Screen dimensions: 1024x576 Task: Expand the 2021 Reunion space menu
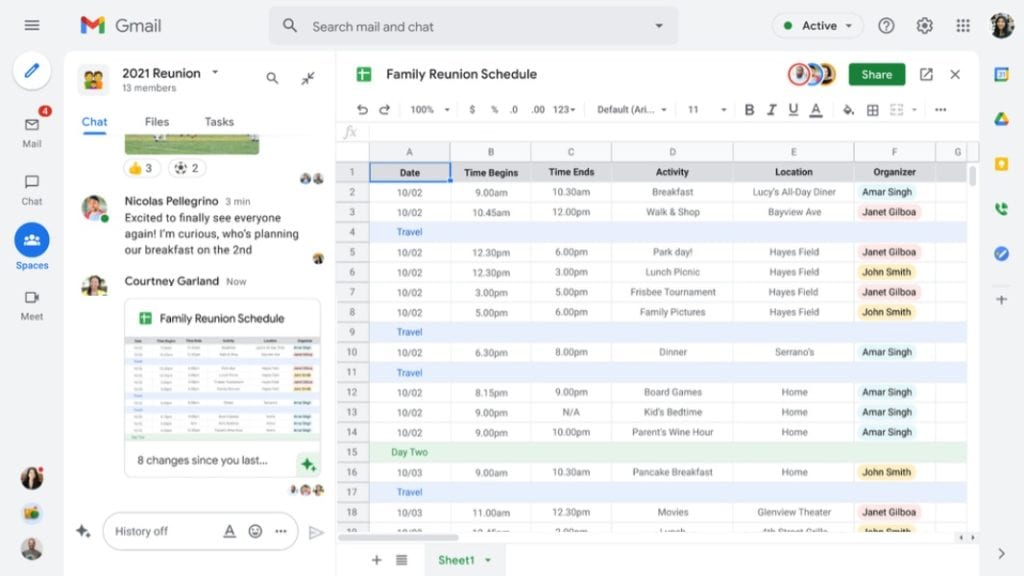215,72
